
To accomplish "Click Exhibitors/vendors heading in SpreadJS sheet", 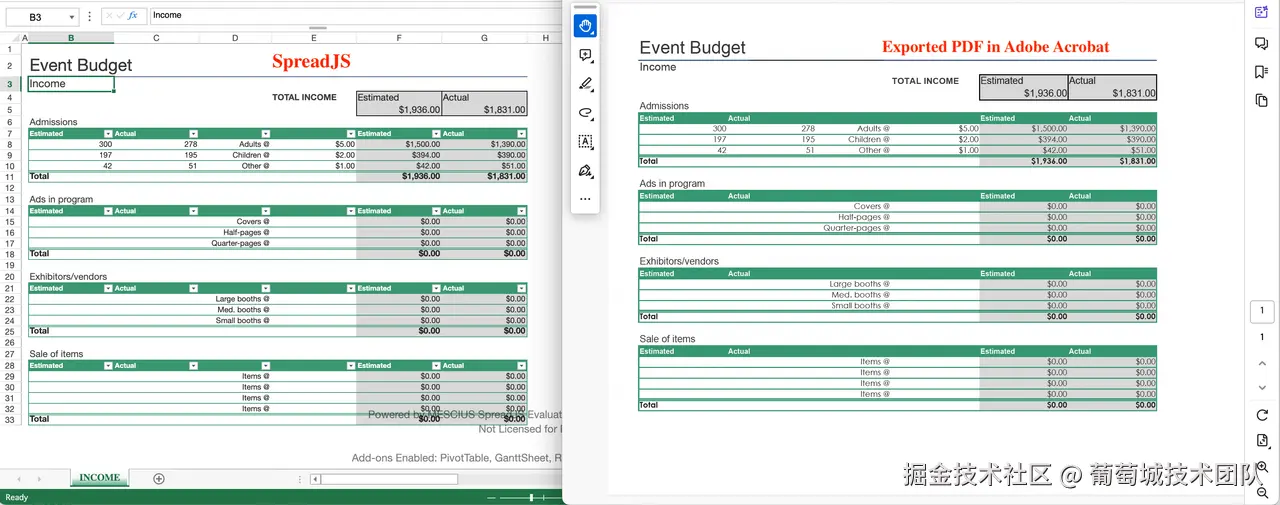I will pos(68,277).
